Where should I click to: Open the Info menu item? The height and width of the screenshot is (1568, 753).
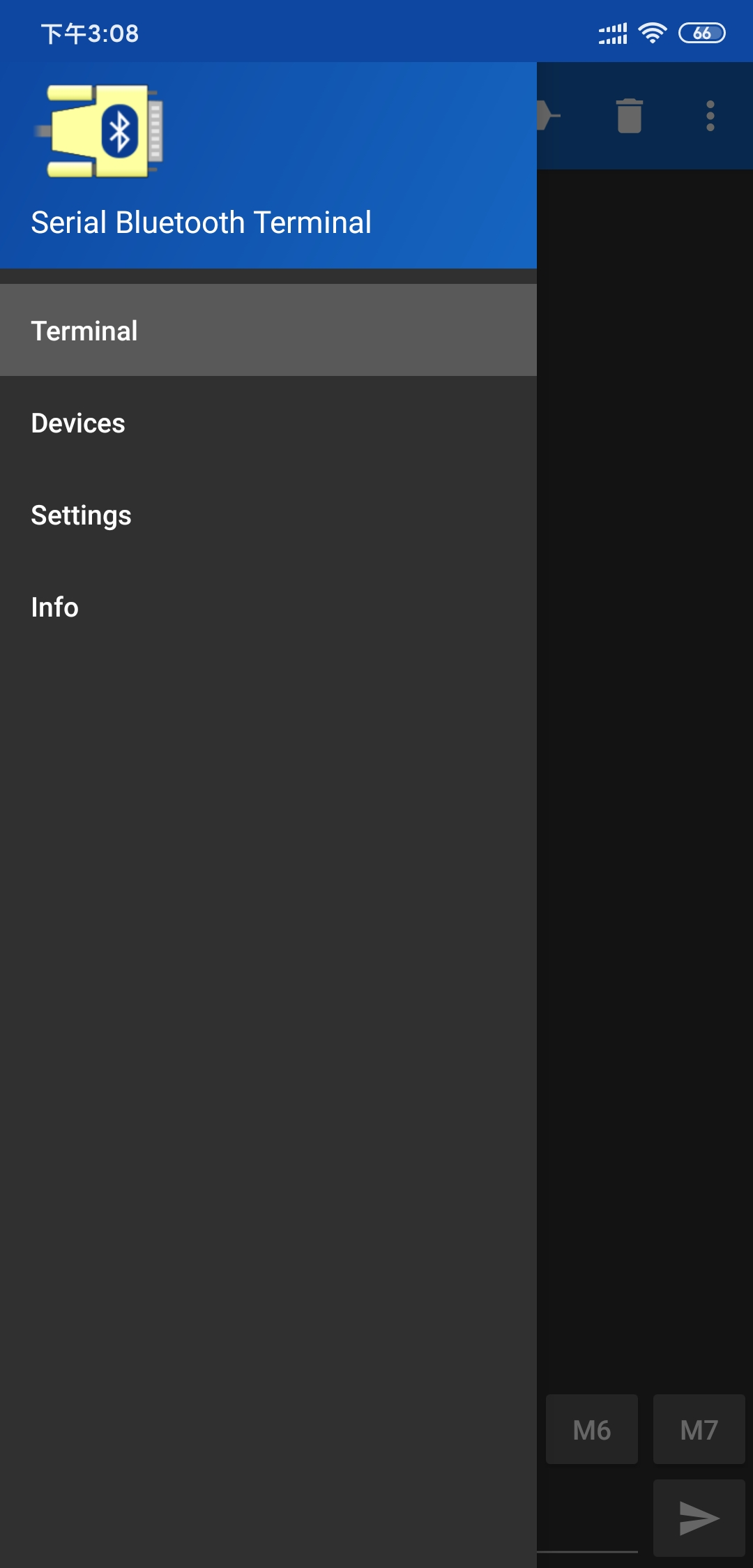(268, 607)
